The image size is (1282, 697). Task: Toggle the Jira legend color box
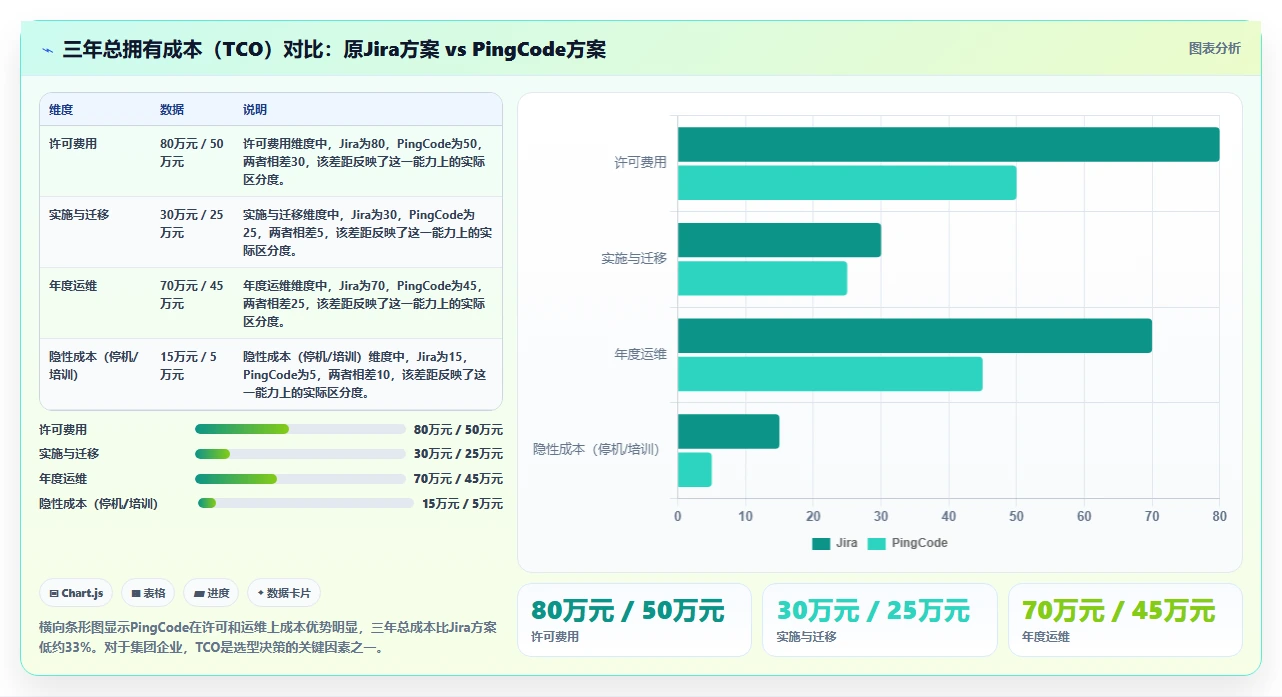click(x=821, y=543)
